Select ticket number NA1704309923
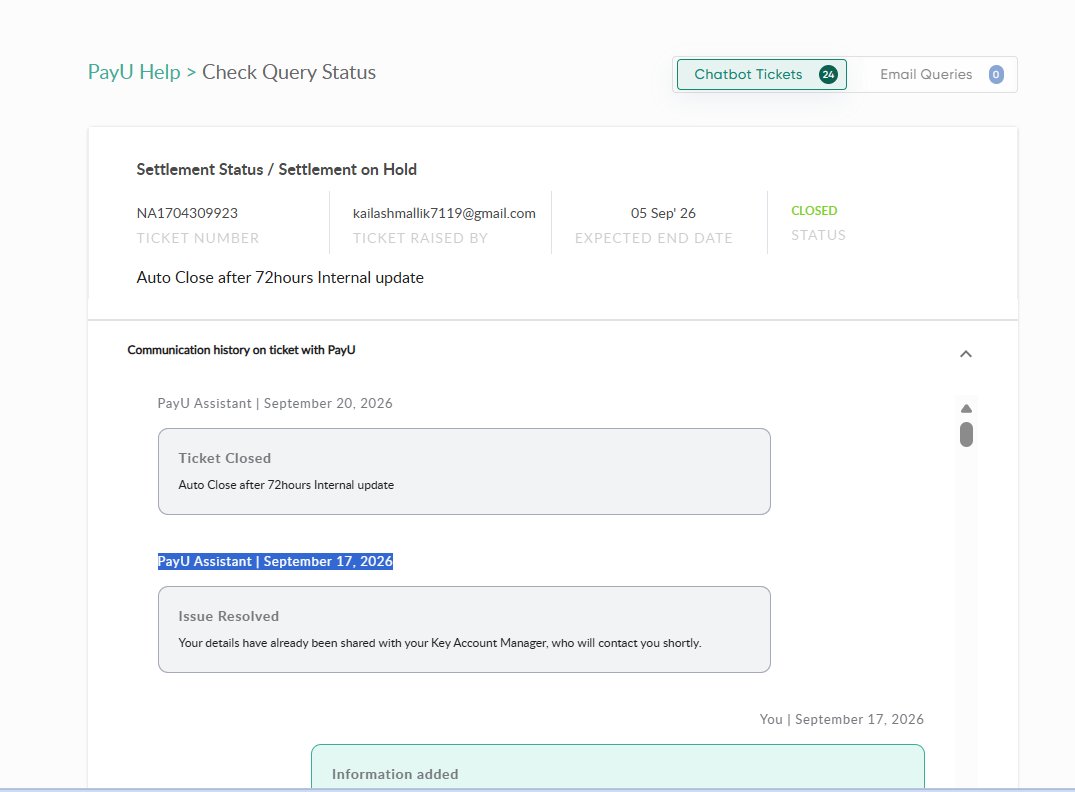The width and height of the screenshot is (1075, 792). 187,213
